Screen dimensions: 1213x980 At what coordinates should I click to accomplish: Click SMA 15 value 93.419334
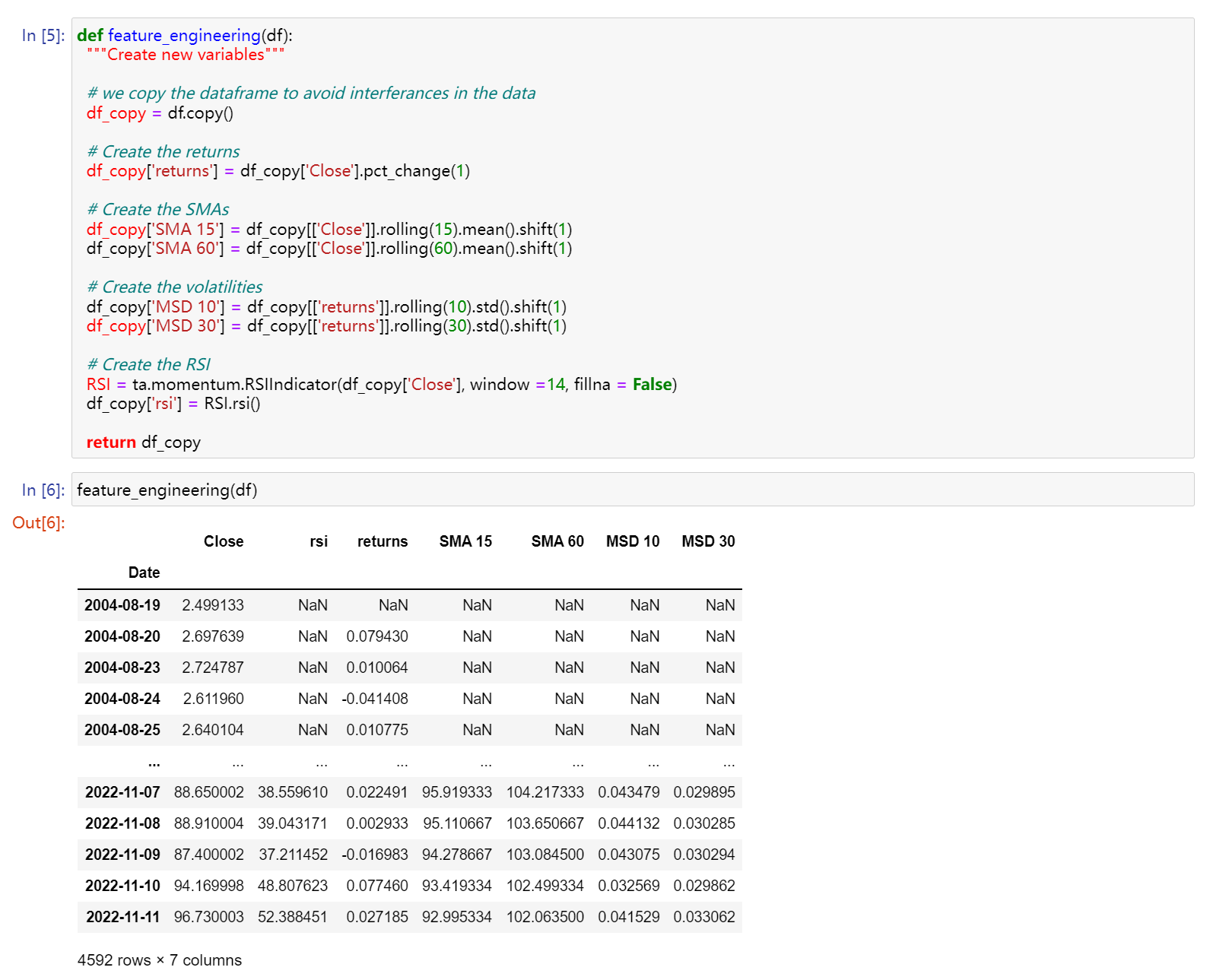point(457,886)
